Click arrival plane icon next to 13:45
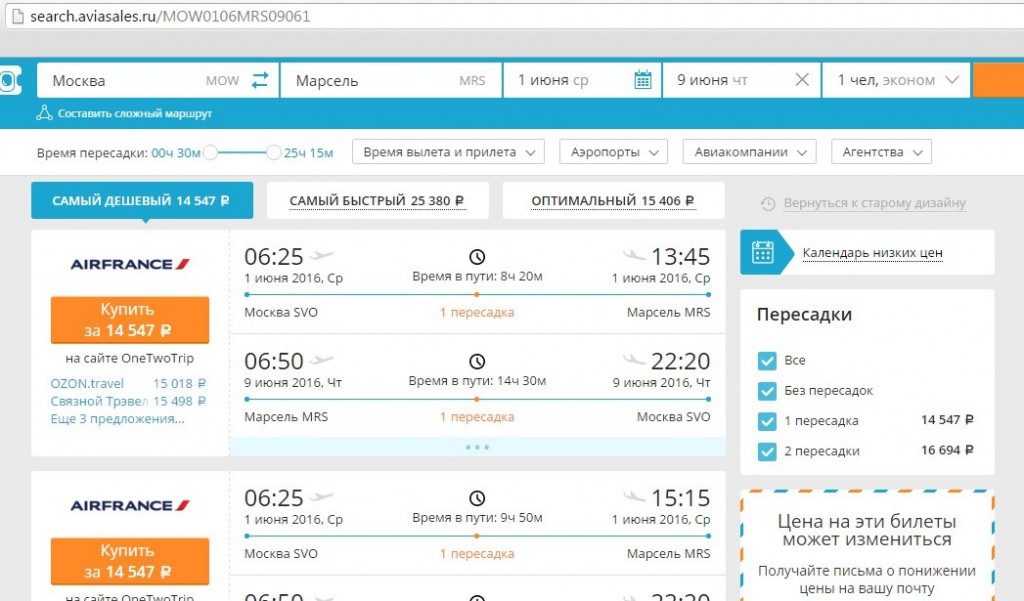The image size is (1024, 601). 634,255
